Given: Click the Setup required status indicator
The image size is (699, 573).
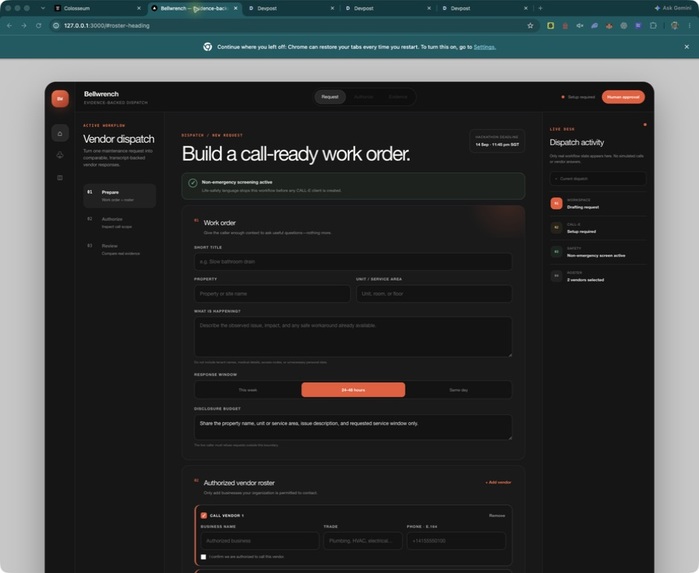Looking at the screenshot, I should [578, 97].
